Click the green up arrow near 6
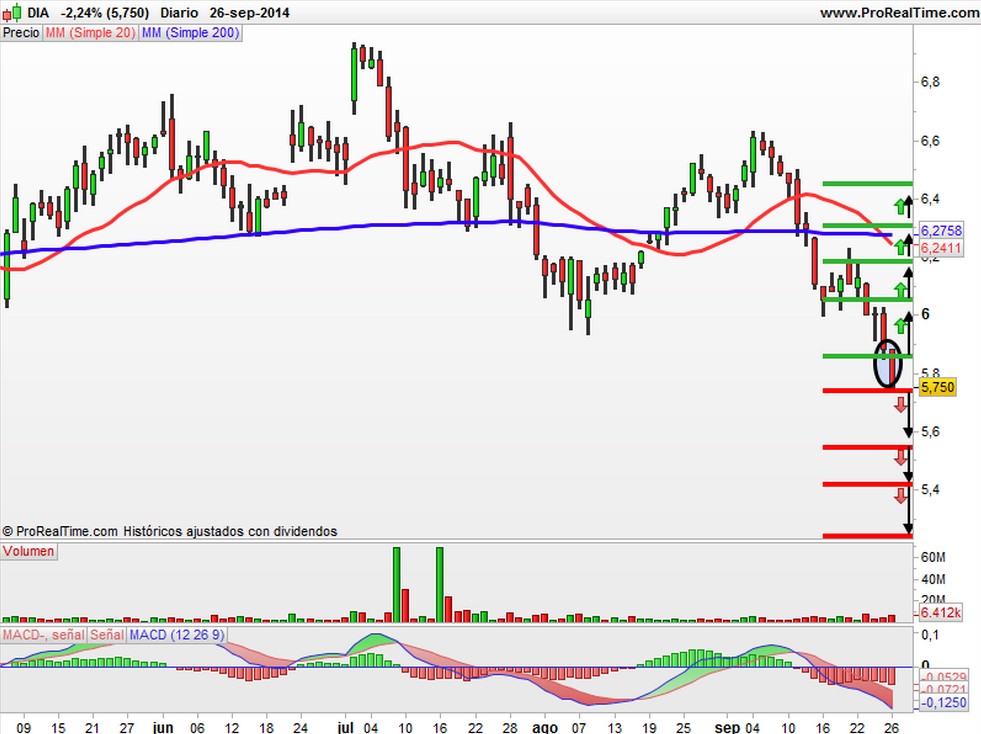Screen dimensions: 981x734 pos(901,325)
